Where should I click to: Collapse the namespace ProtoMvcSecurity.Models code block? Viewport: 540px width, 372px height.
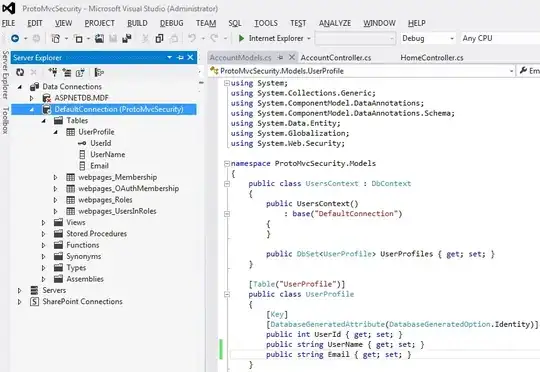227,163
